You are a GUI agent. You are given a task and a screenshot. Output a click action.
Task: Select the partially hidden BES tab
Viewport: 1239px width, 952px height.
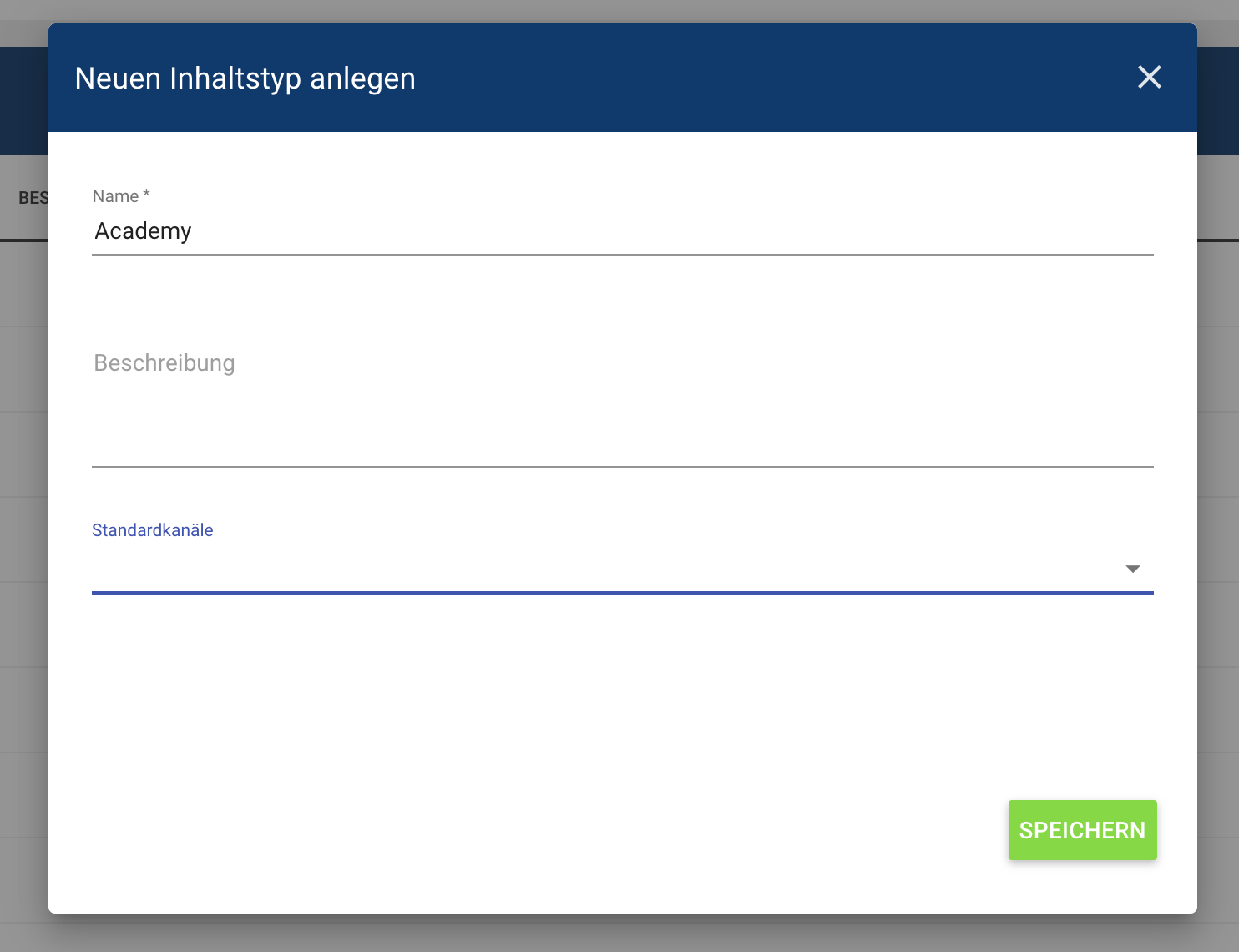[33, 198]
